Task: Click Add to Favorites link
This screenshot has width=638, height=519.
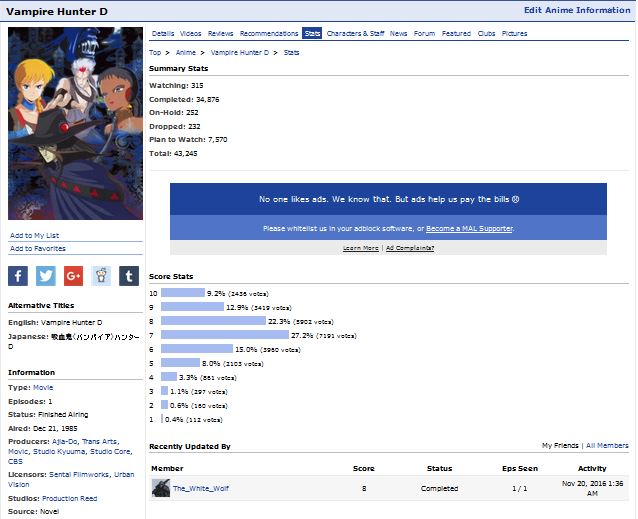Action: [x=38, y=248]
